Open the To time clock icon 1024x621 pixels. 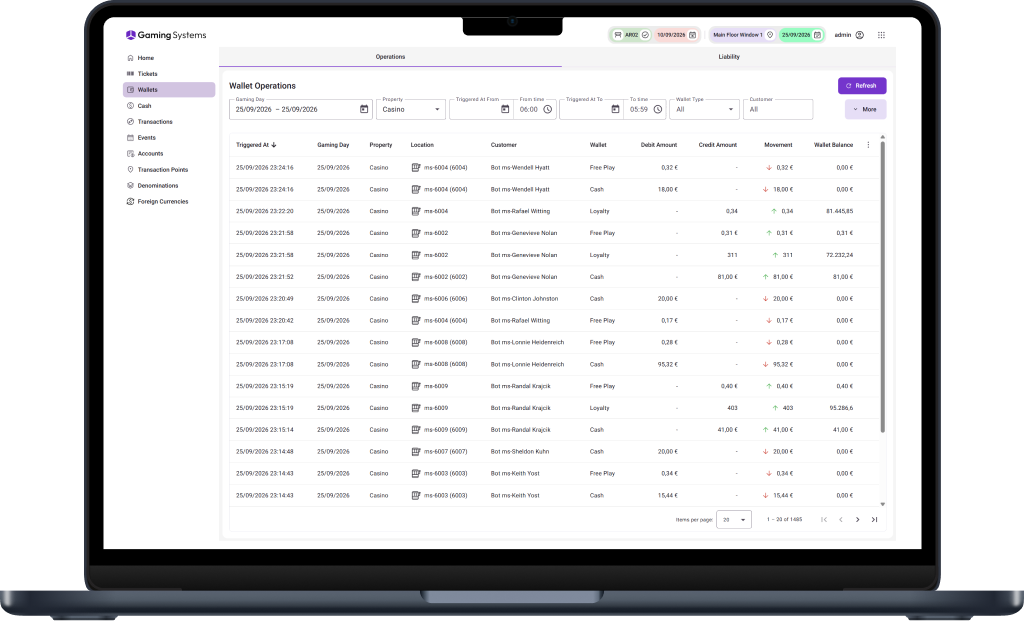(658, 109)
